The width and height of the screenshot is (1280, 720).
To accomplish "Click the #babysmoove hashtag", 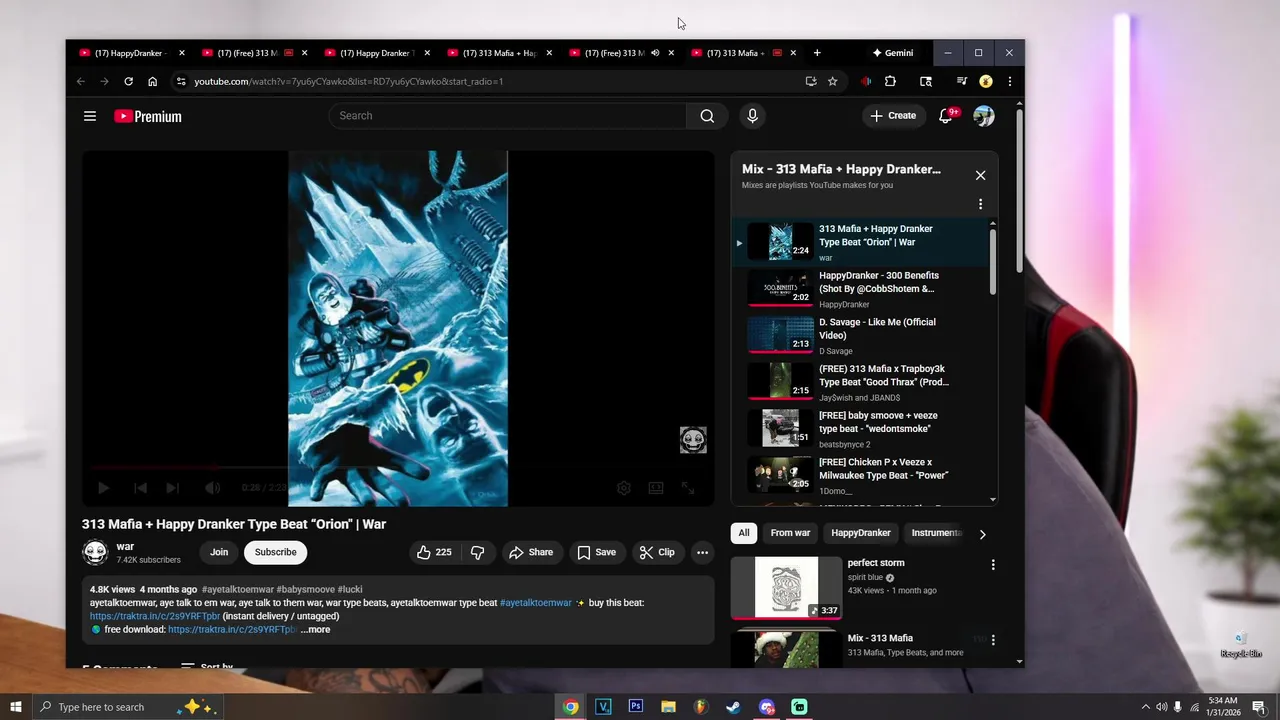I will [306, 590].
